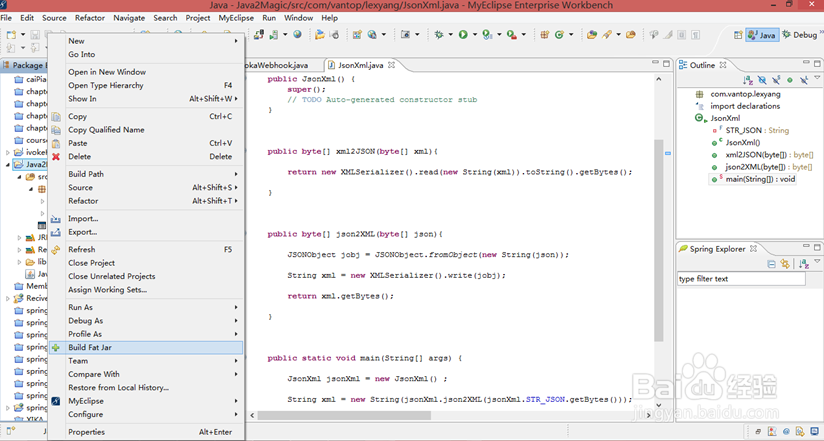This screenshot has height=441, width=824.
Task: Expand the Run As submenu
Action: coord(236,307)
